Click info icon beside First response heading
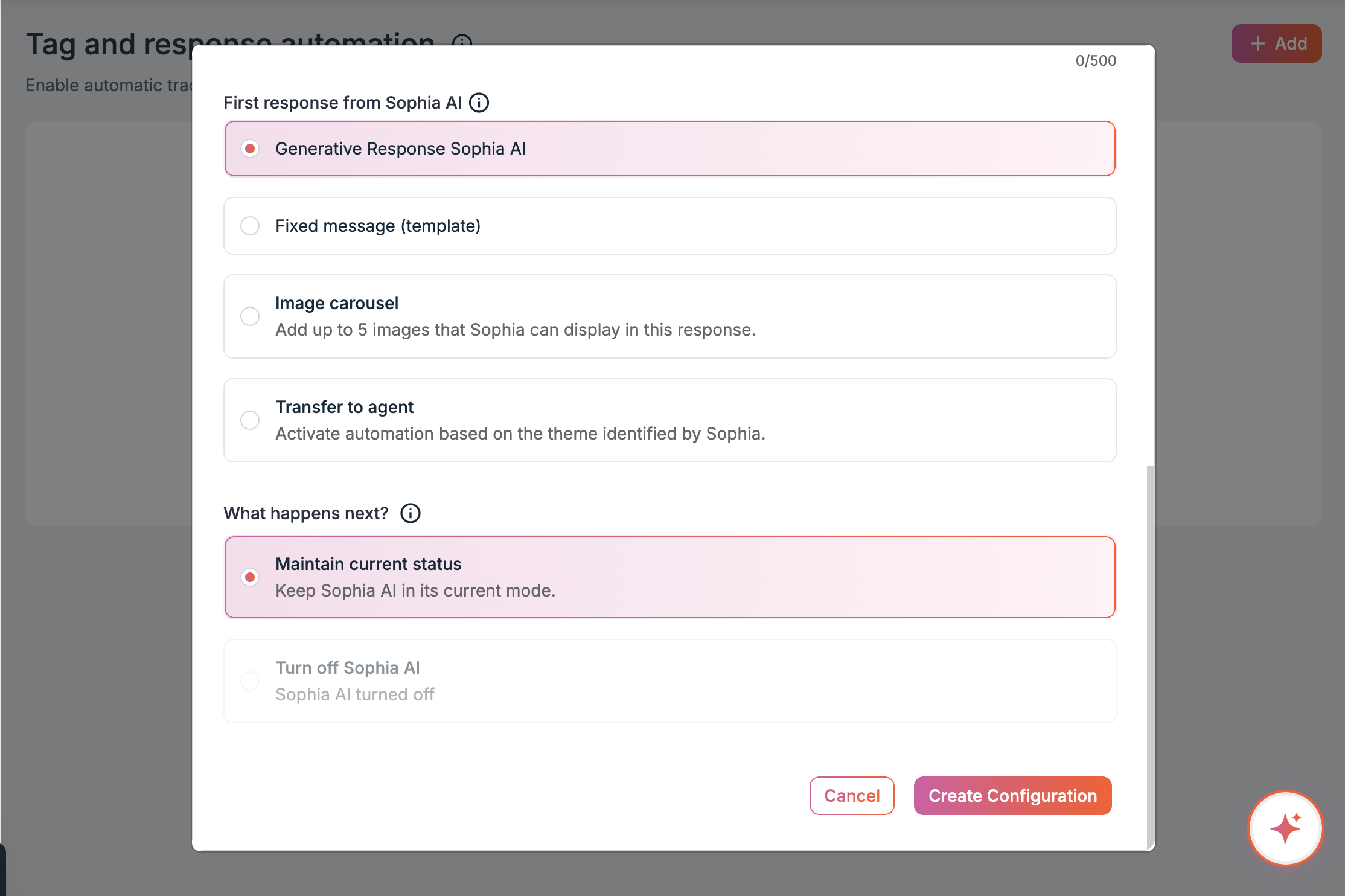The width and height of the screenshot is (1345, 896). click(x=479, y=103)
